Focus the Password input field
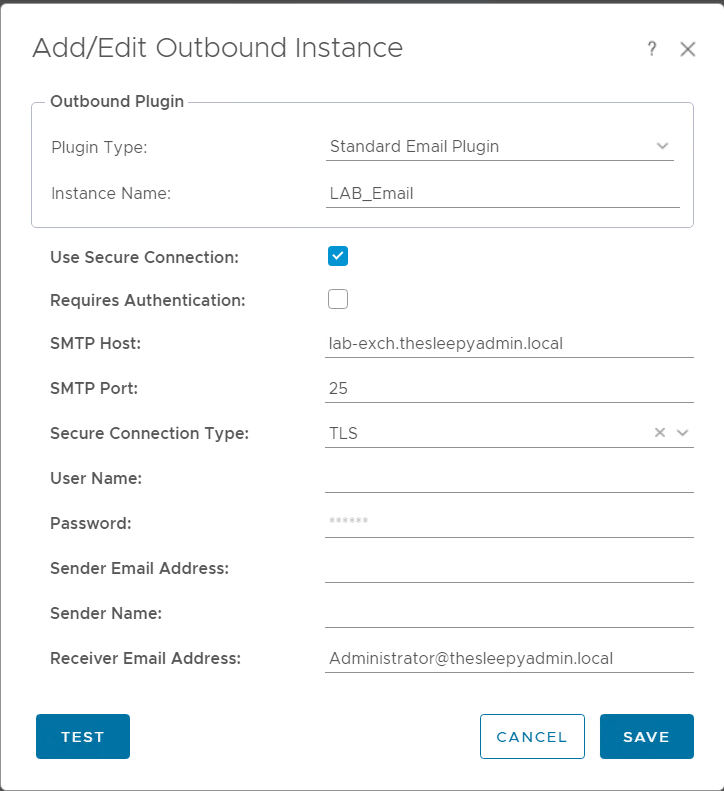The height and width of the screenshot is (791, 724). pyautogui.click(x=509, y=522)
